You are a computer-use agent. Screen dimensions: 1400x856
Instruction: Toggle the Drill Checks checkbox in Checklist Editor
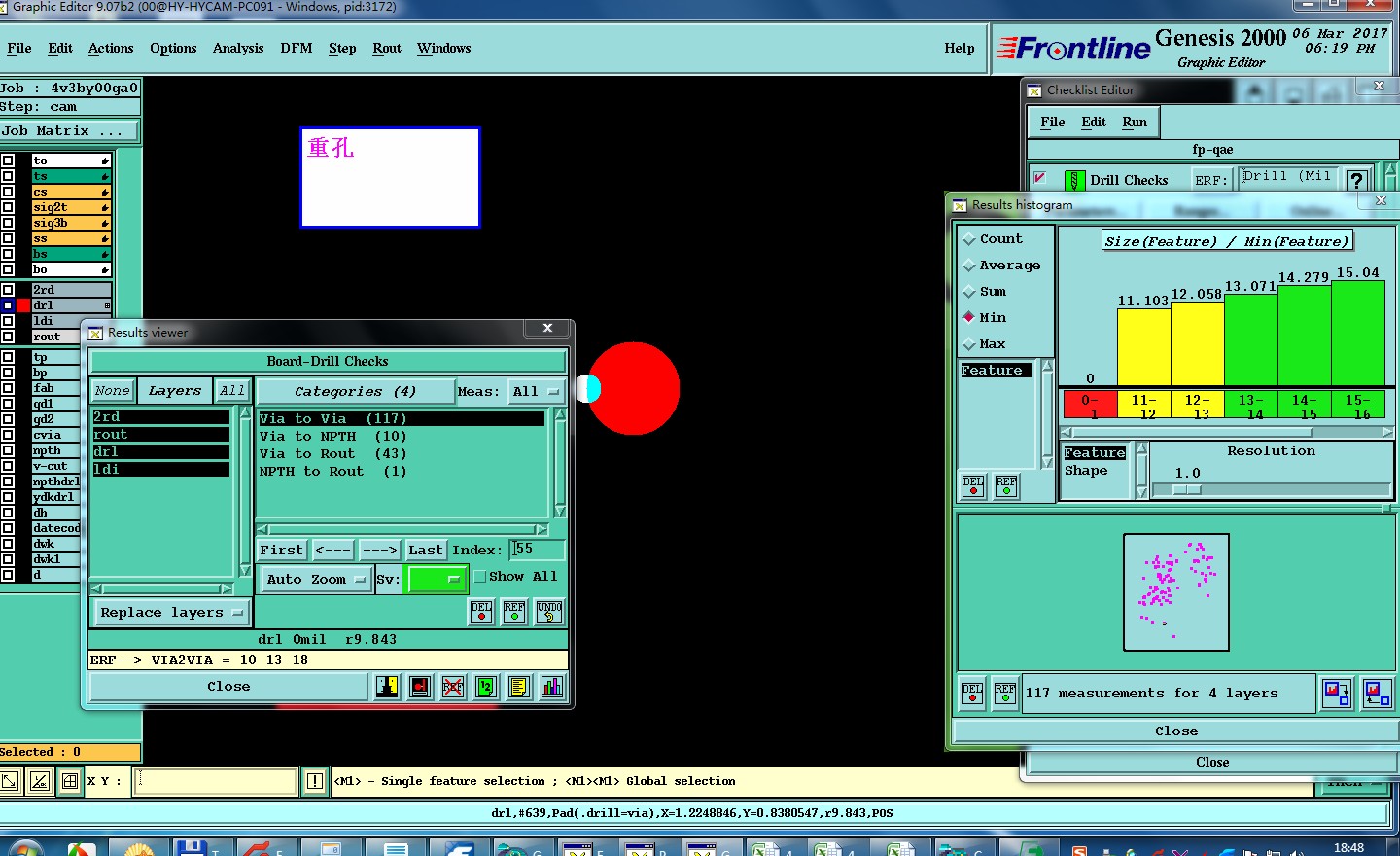(x=1039, y=178)
